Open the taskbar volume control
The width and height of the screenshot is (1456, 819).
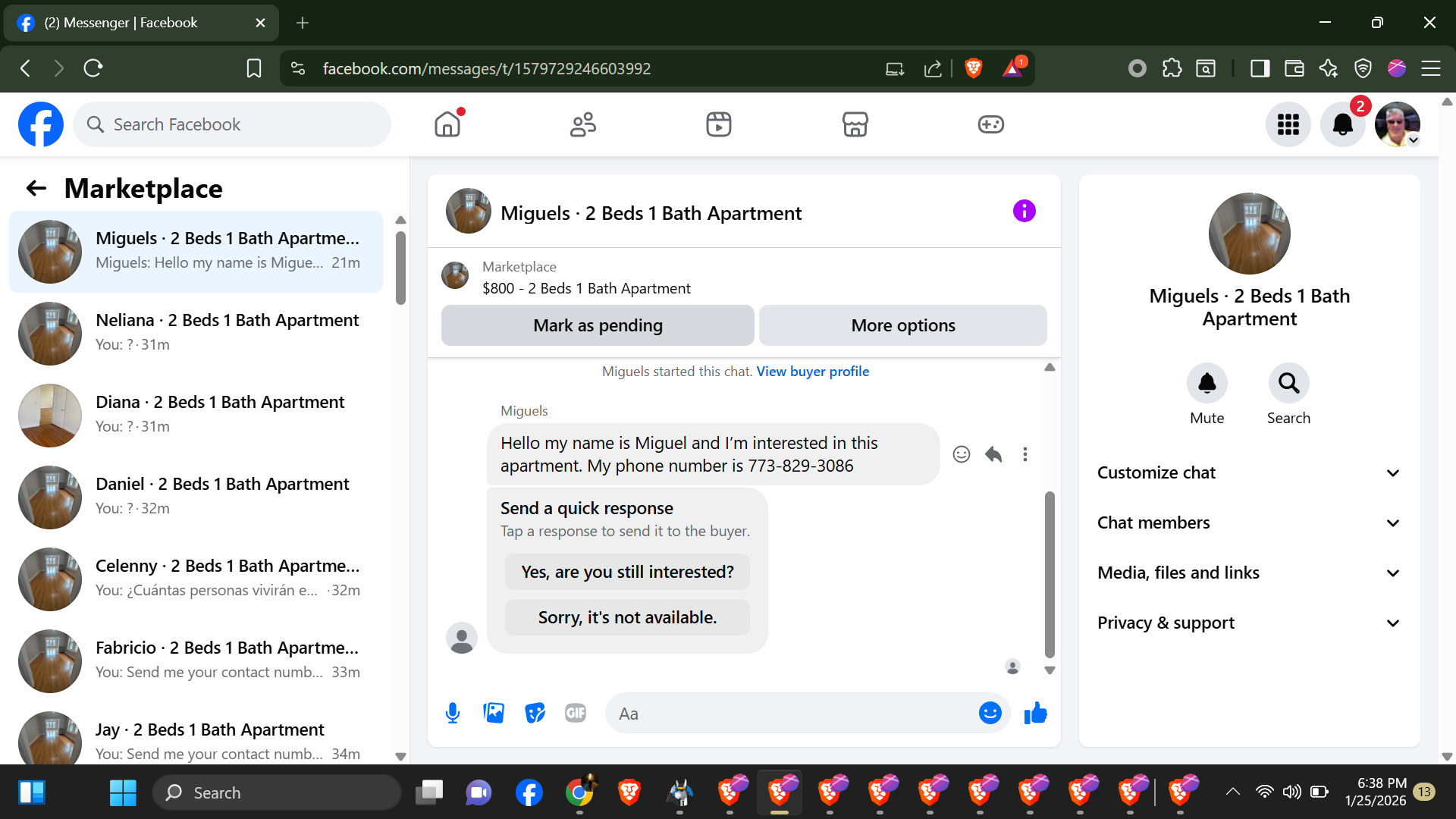pyautogui.click(x=1291, y=792)
